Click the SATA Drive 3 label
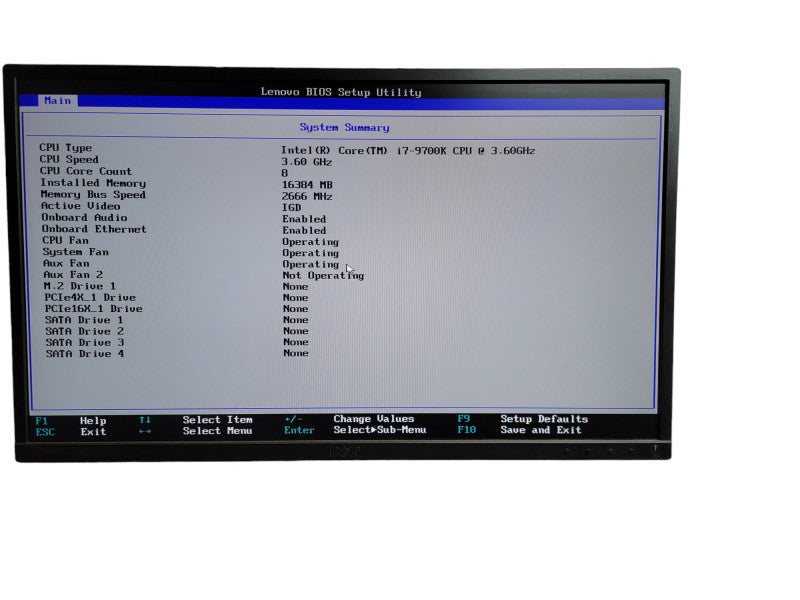800x600 pixels. (85, 342)
